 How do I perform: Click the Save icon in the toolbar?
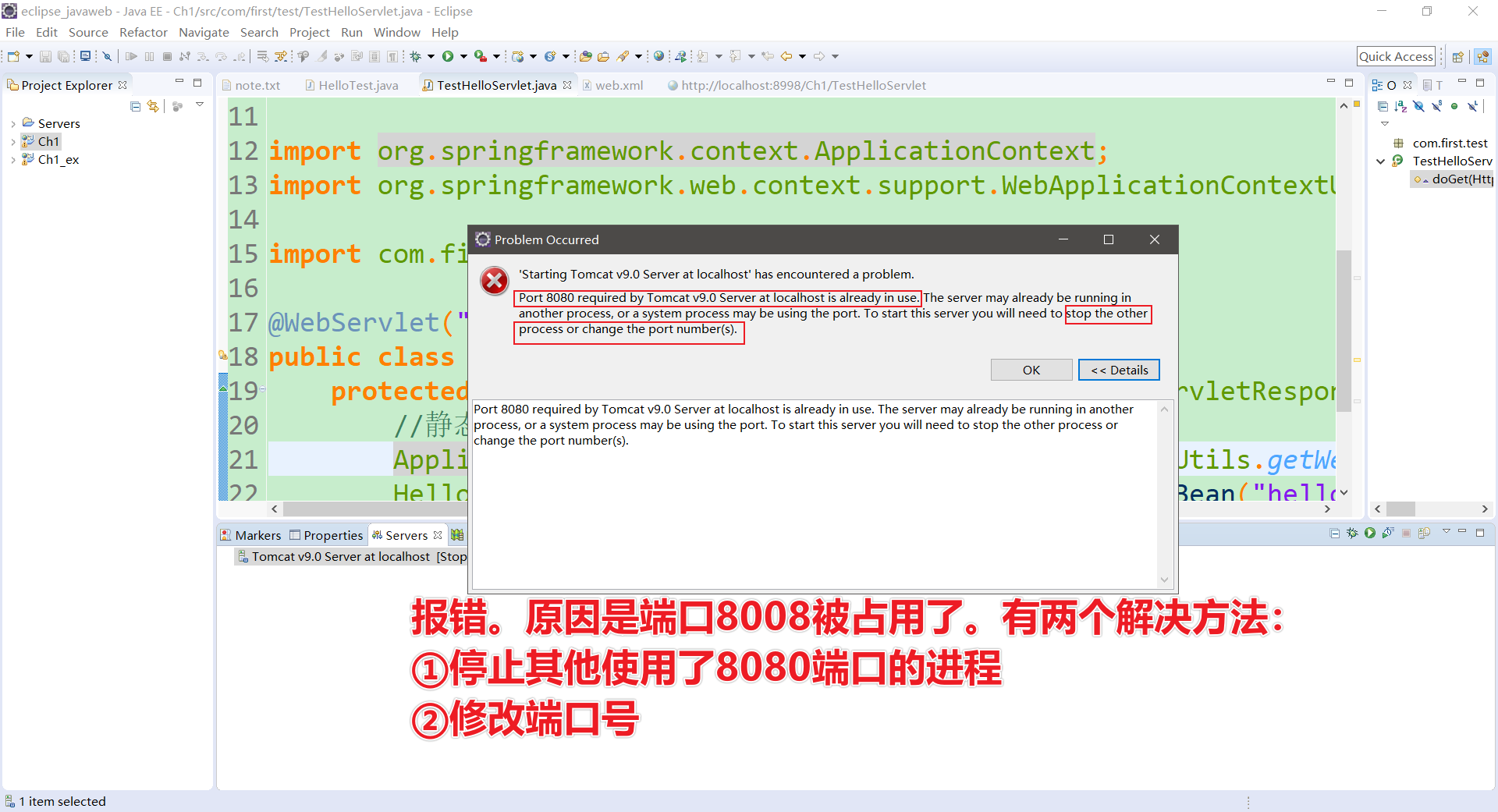[x=44, y=56]
